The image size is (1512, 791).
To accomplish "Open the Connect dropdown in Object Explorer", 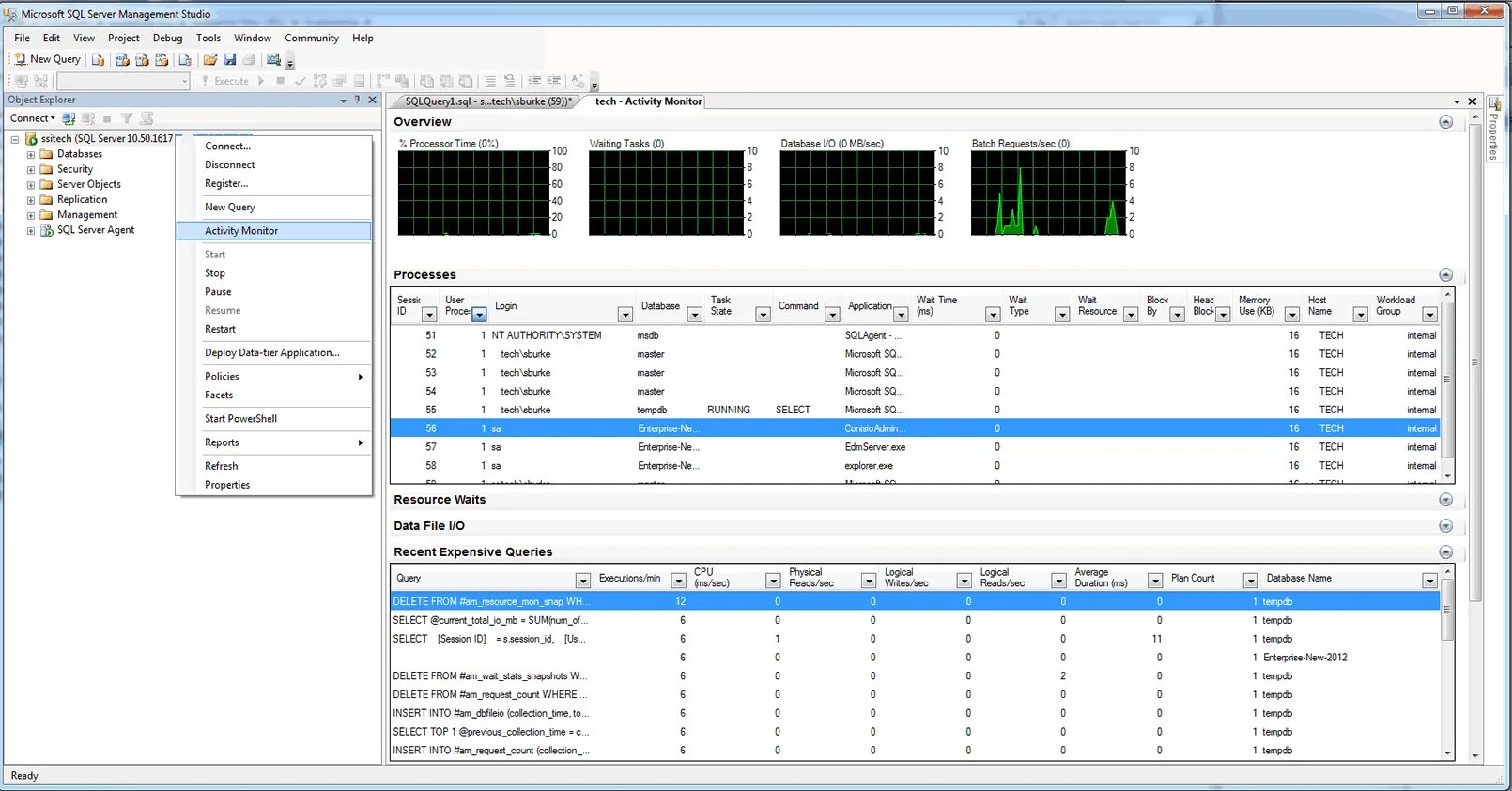I will coord(32,118).
